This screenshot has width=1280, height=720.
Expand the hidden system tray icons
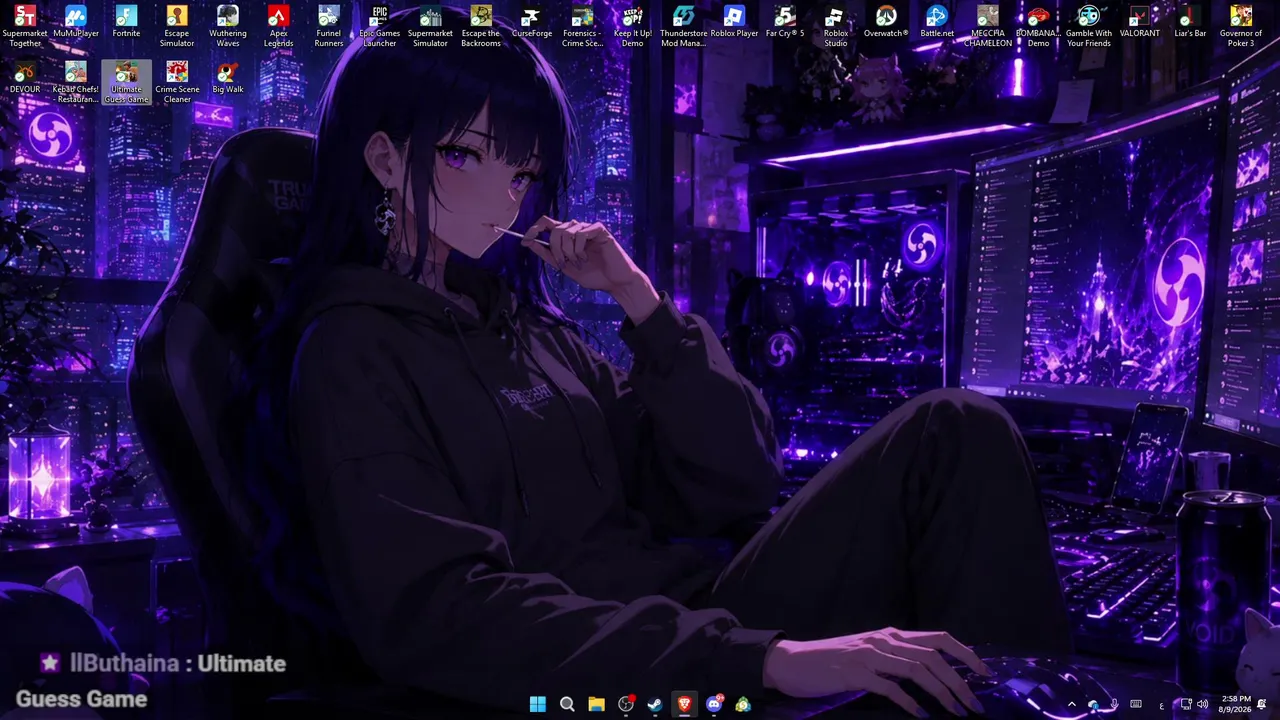point(1072,704)
